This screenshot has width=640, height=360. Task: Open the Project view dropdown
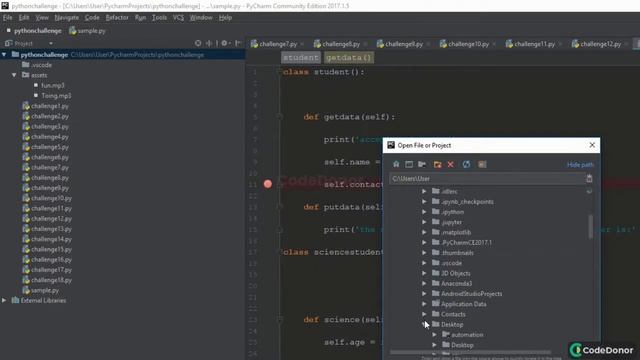coord(51,43)
